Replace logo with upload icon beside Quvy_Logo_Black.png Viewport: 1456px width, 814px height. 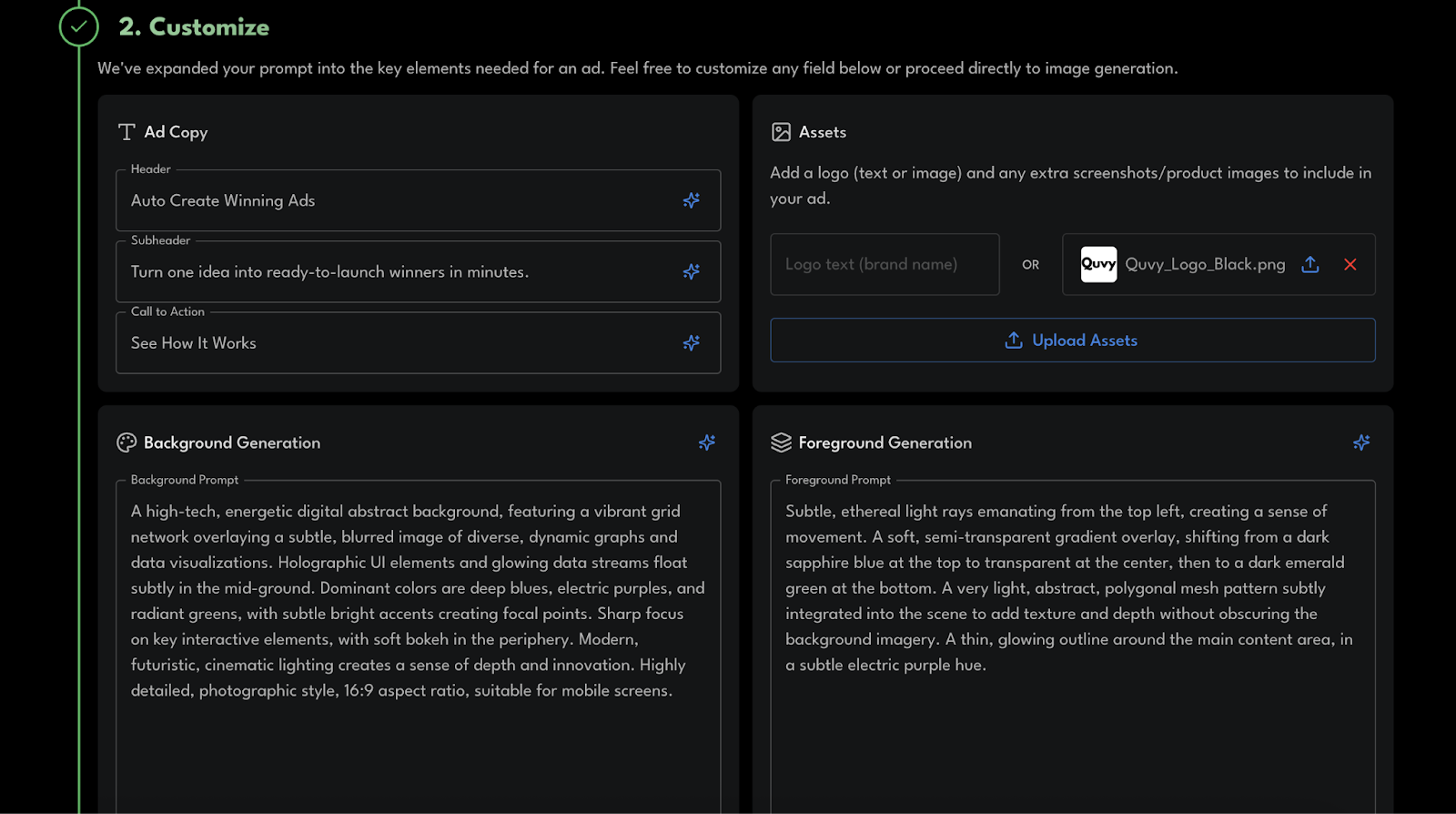(x=1310, y=264)
